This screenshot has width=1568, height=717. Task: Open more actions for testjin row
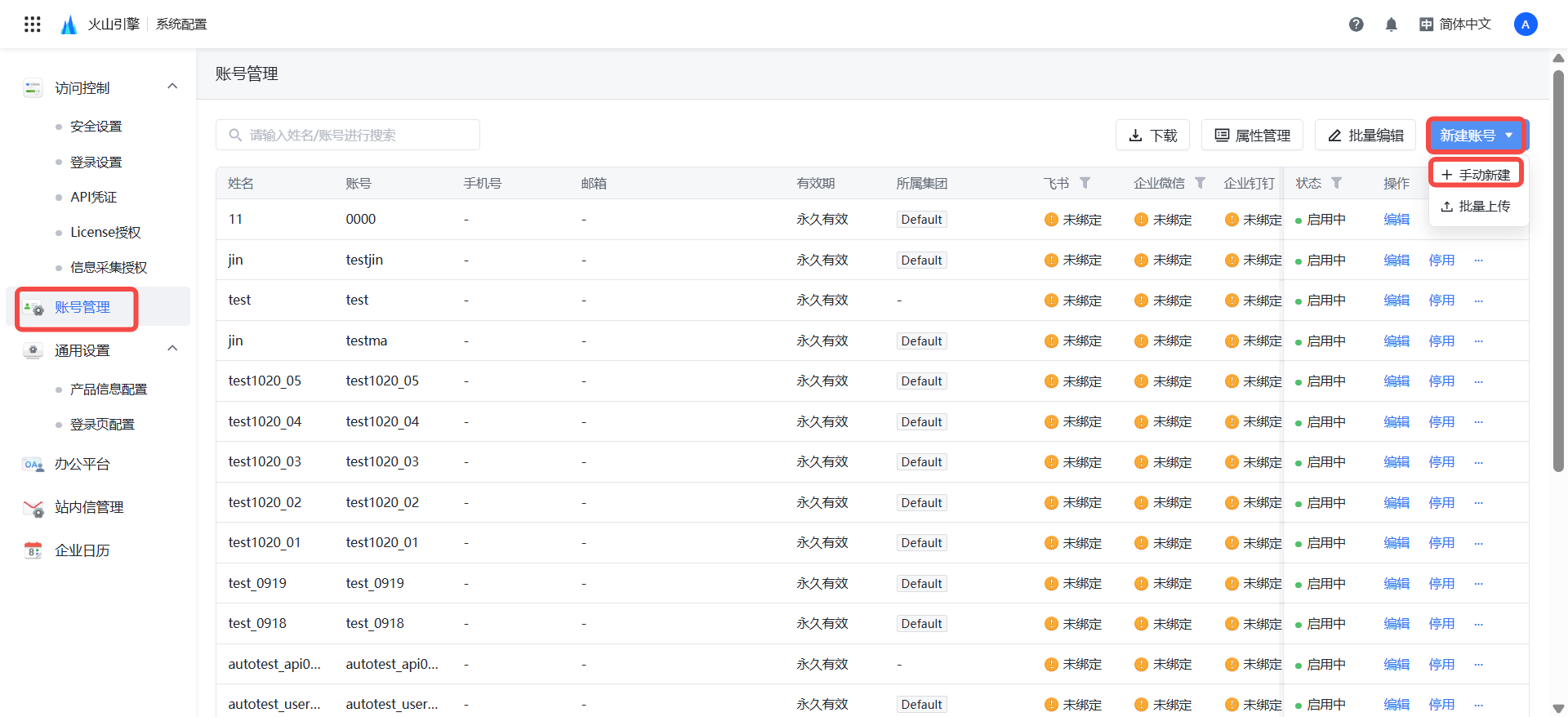coord(1478,261)
